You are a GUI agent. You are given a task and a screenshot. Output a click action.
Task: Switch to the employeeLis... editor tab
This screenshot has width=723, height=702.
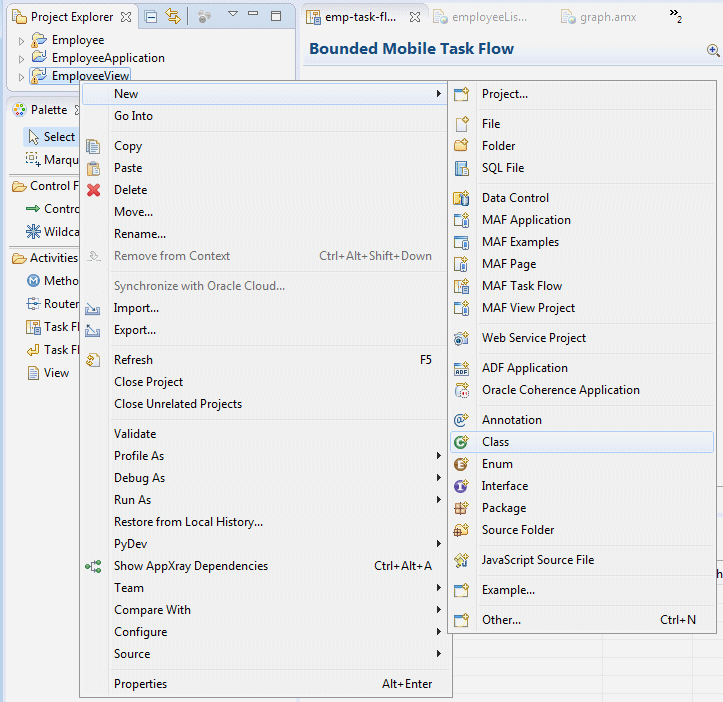(481, 17)
